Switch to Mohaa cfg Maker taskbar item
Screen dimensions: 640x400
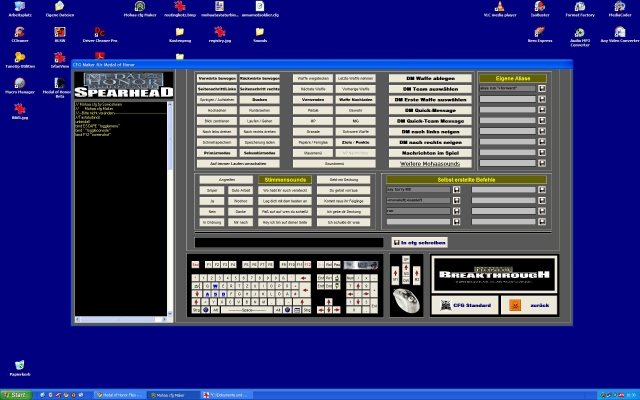(173, 395)
